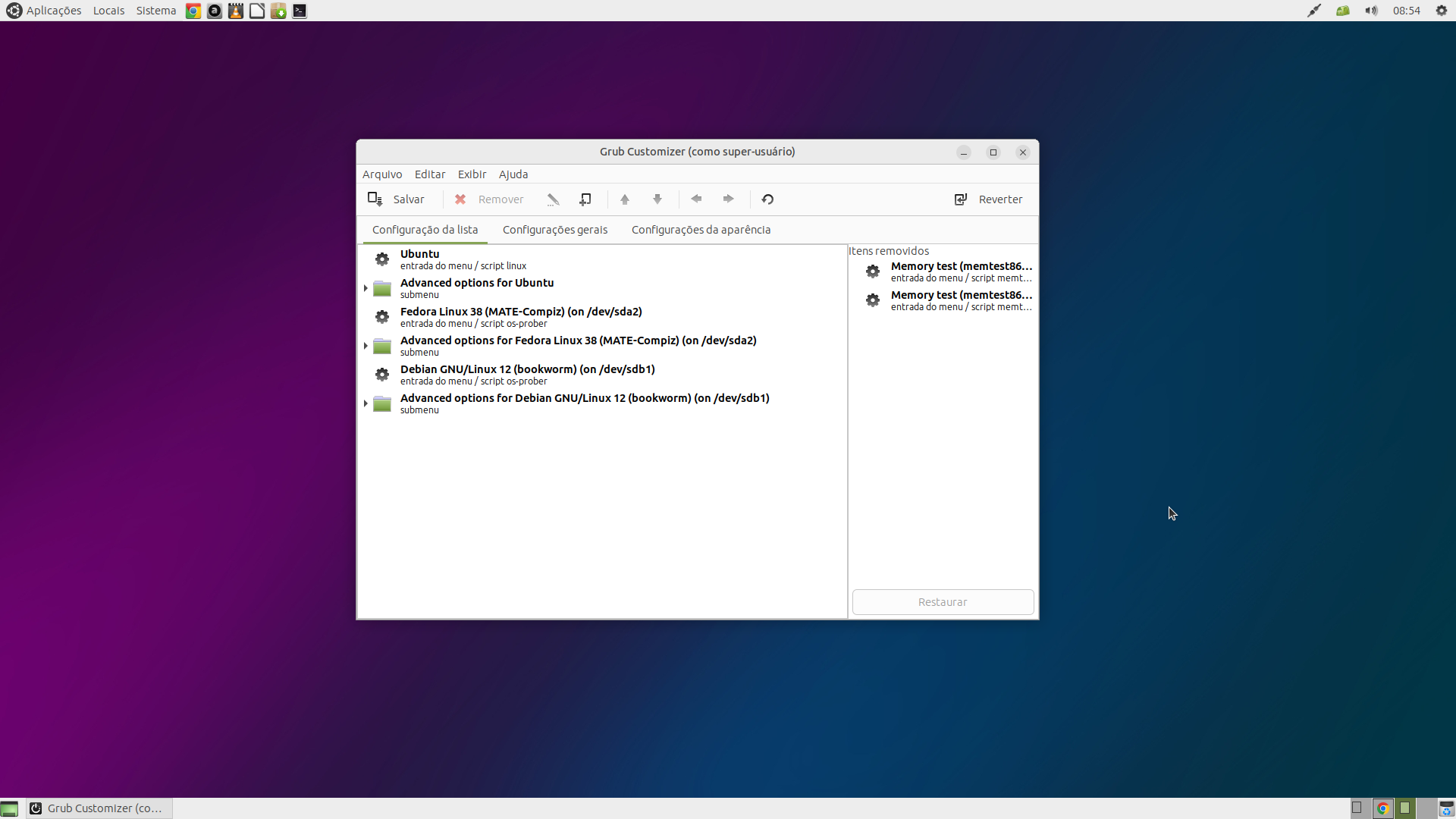Click the Reverter button
The image size is (1456, 819).
(x=988, y=199)
